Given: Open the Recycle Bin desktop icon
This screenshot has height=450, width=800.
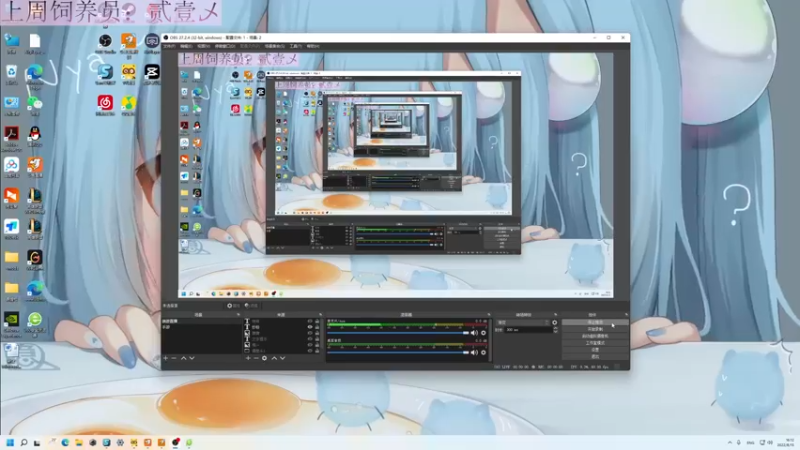Looking at the screenshot, I should (x=11, y=74).
